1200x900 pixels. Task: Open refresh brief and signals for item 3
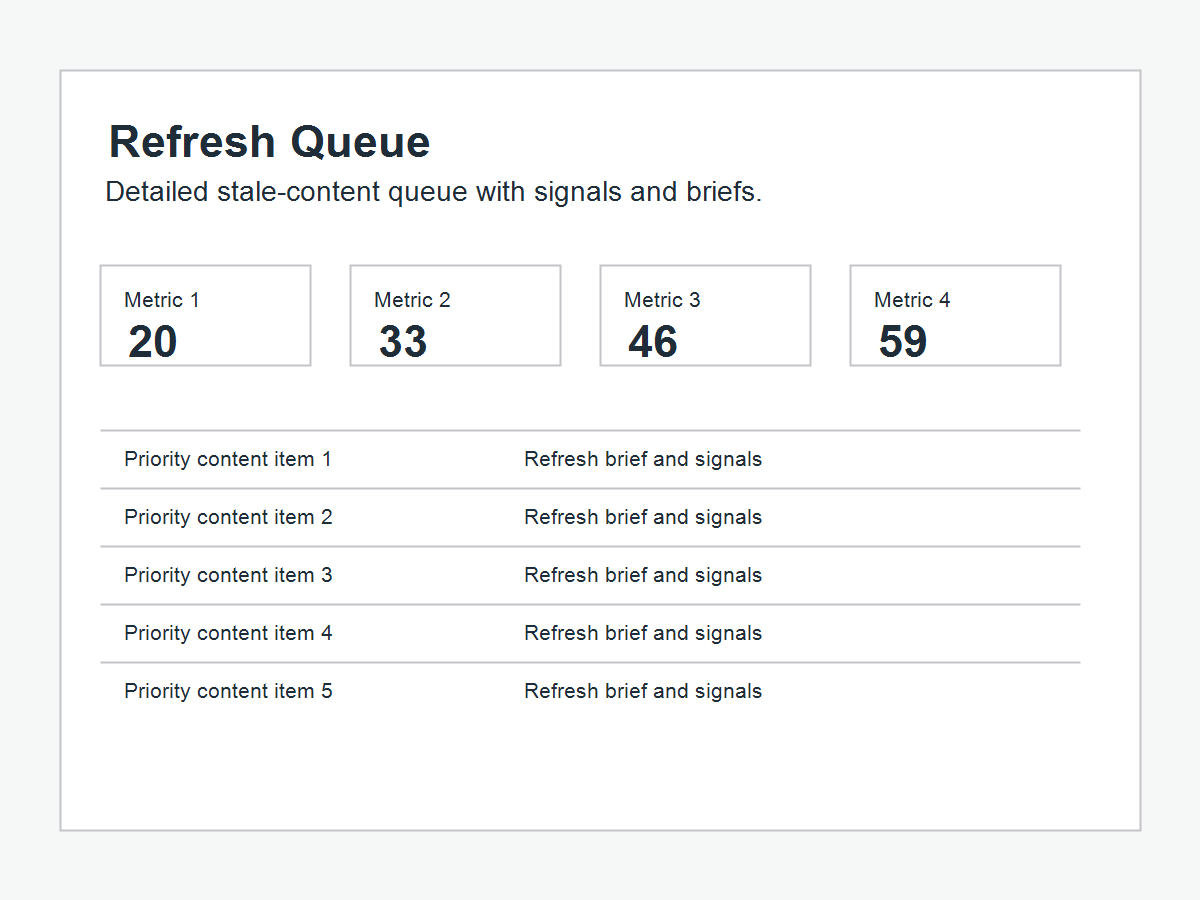point(643,575)
